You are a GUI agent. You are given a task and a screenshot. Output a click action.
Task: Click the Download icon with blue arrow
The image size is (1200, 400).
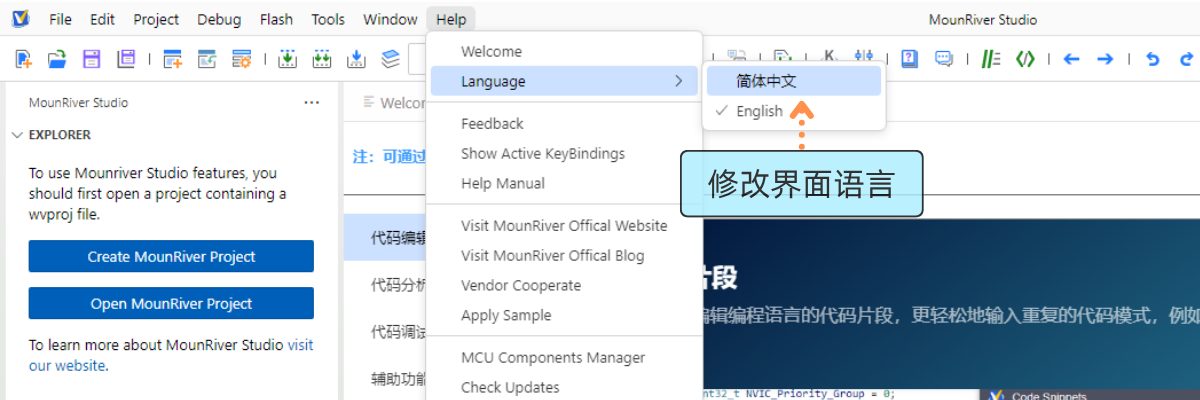[x=356, y=59]
